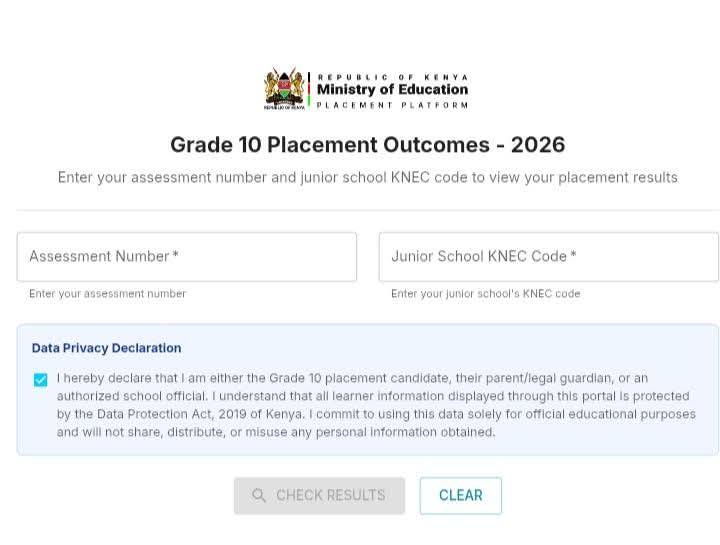Untick the data privacy declaration checkbox
This screenshot has width=720, height=545.
click(40, 380)
